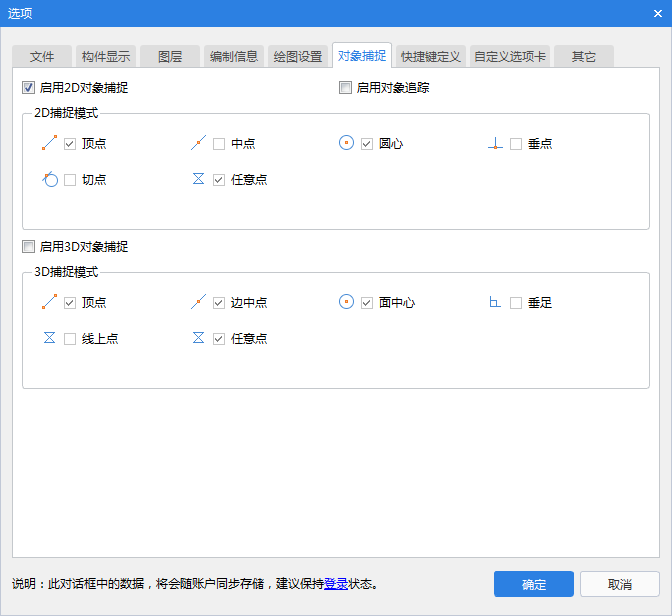Open the 快捷键定义 tab
The height and width of the screenshot is (616, 672).
point(430,56)
